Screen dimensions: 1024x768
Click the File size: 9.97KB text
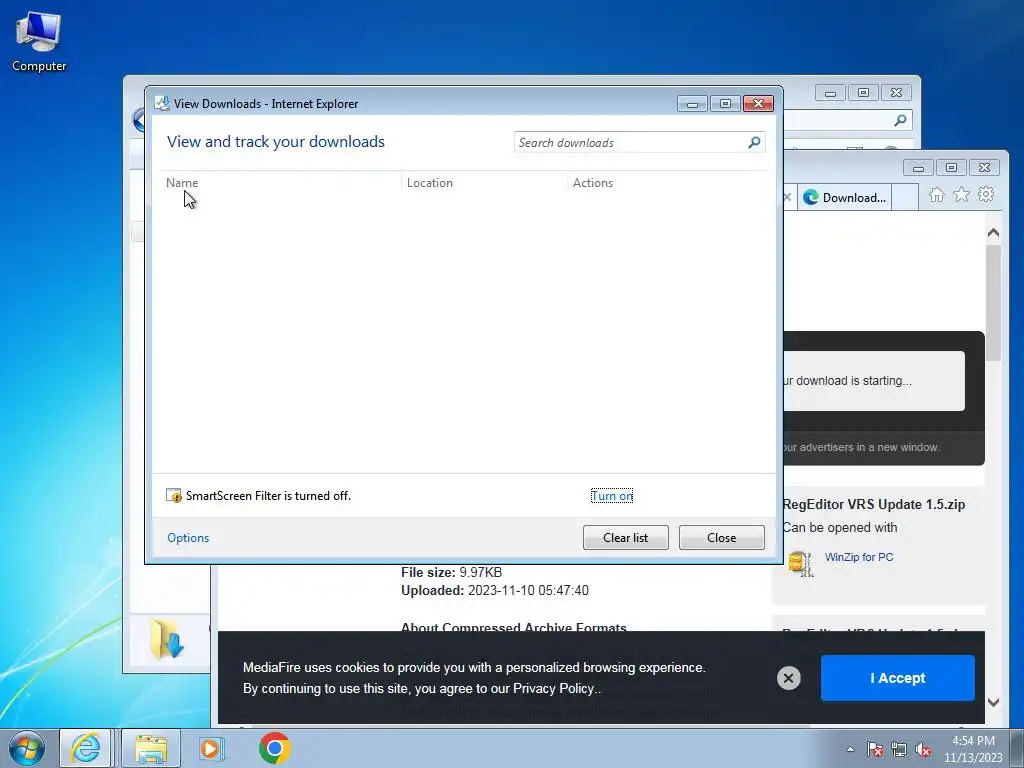[x=451, y=573]
